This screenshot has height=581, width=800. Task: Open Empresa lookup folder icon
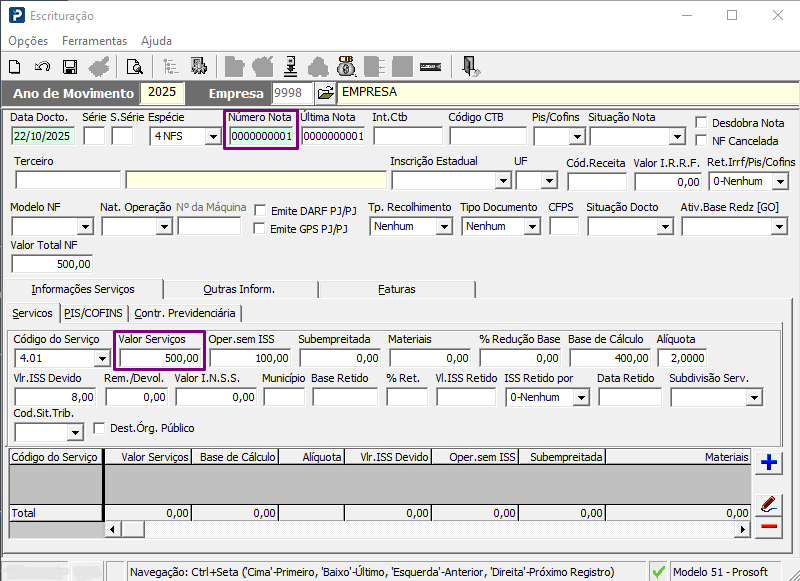[x=326, y=93]
